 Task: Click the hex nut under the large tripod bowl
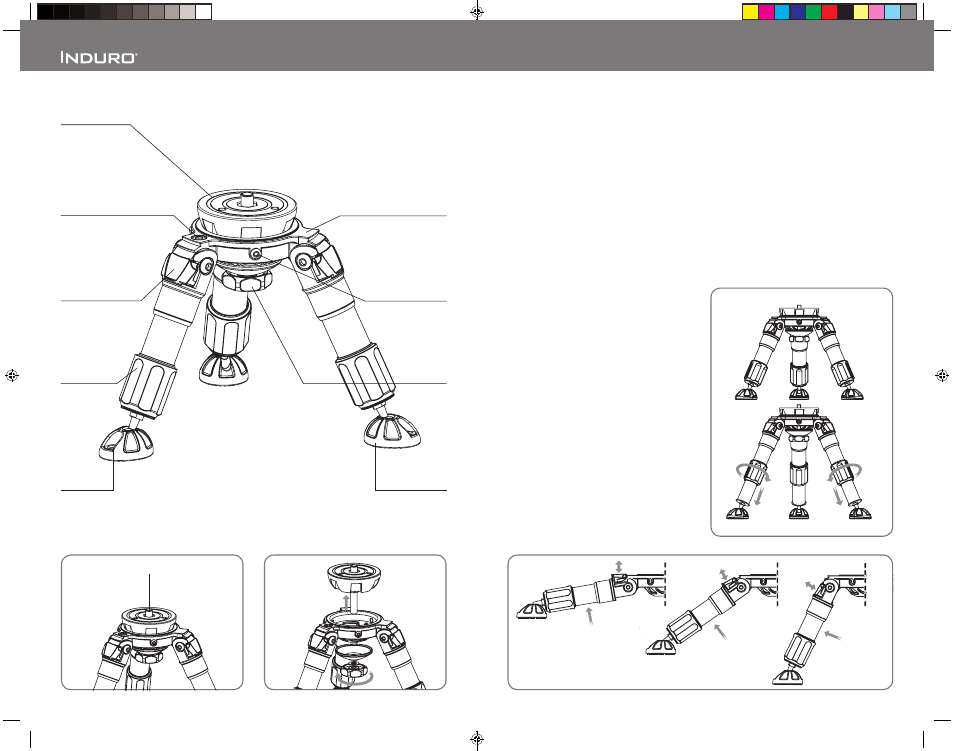246,282
